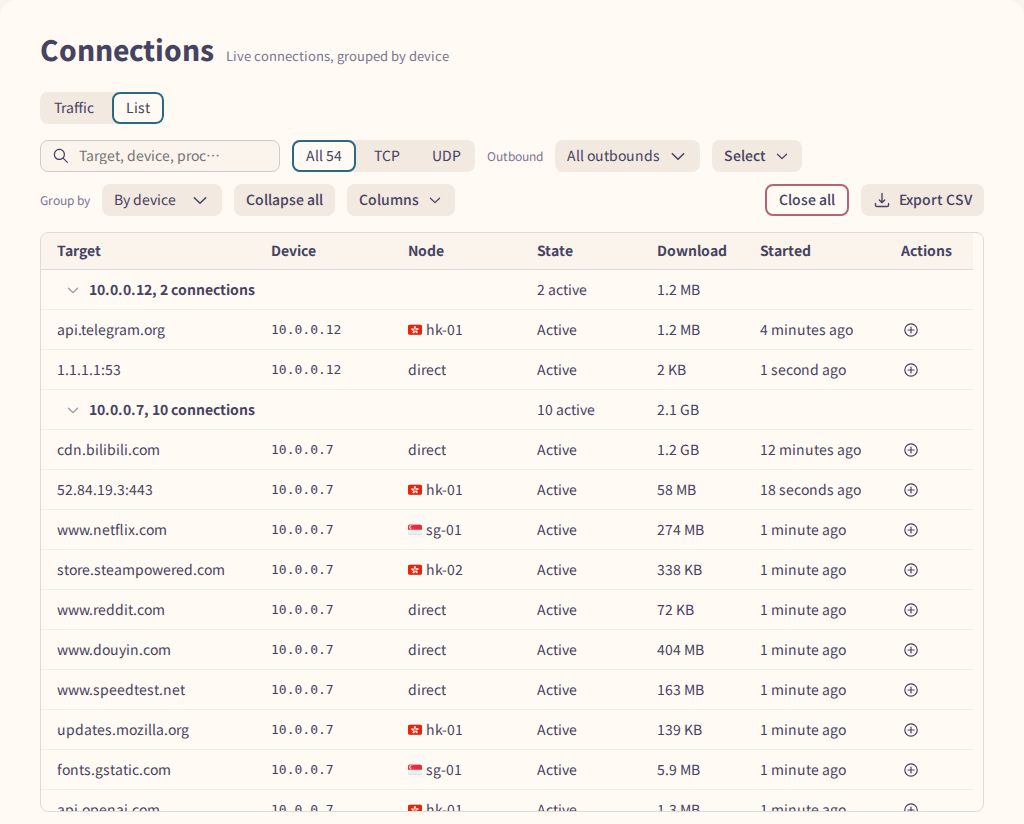Click the 12 minutes ago started value

coord(810,450)
